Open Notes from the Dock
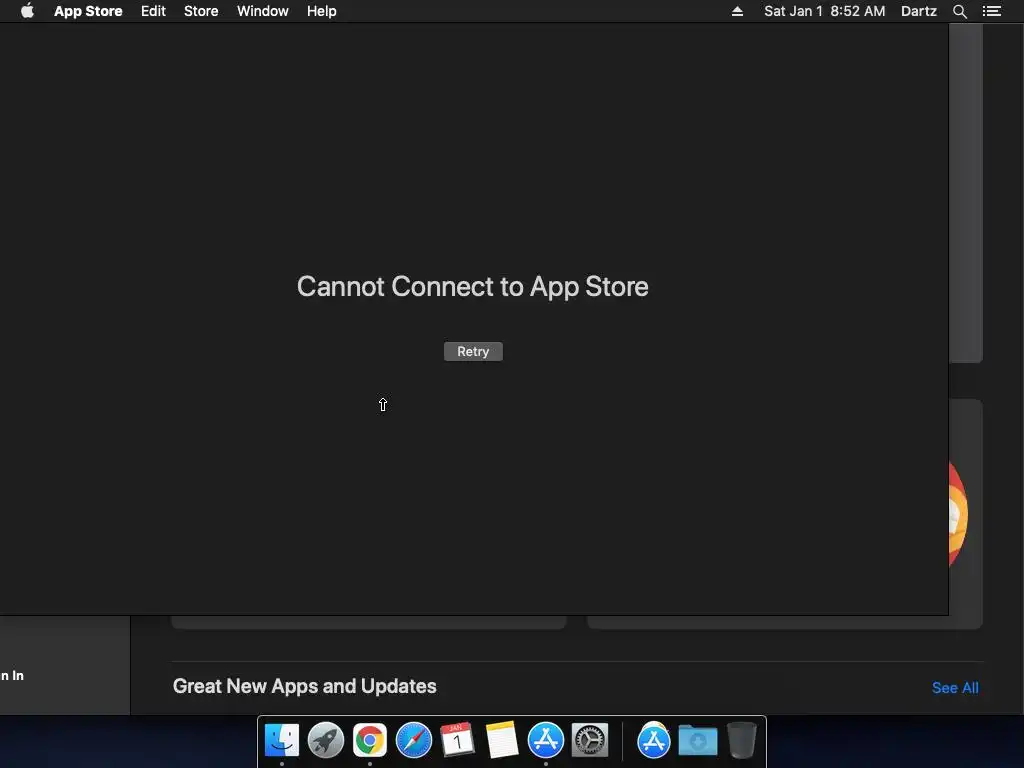Screen dimensions: 1024x768 tap(502, 741)
